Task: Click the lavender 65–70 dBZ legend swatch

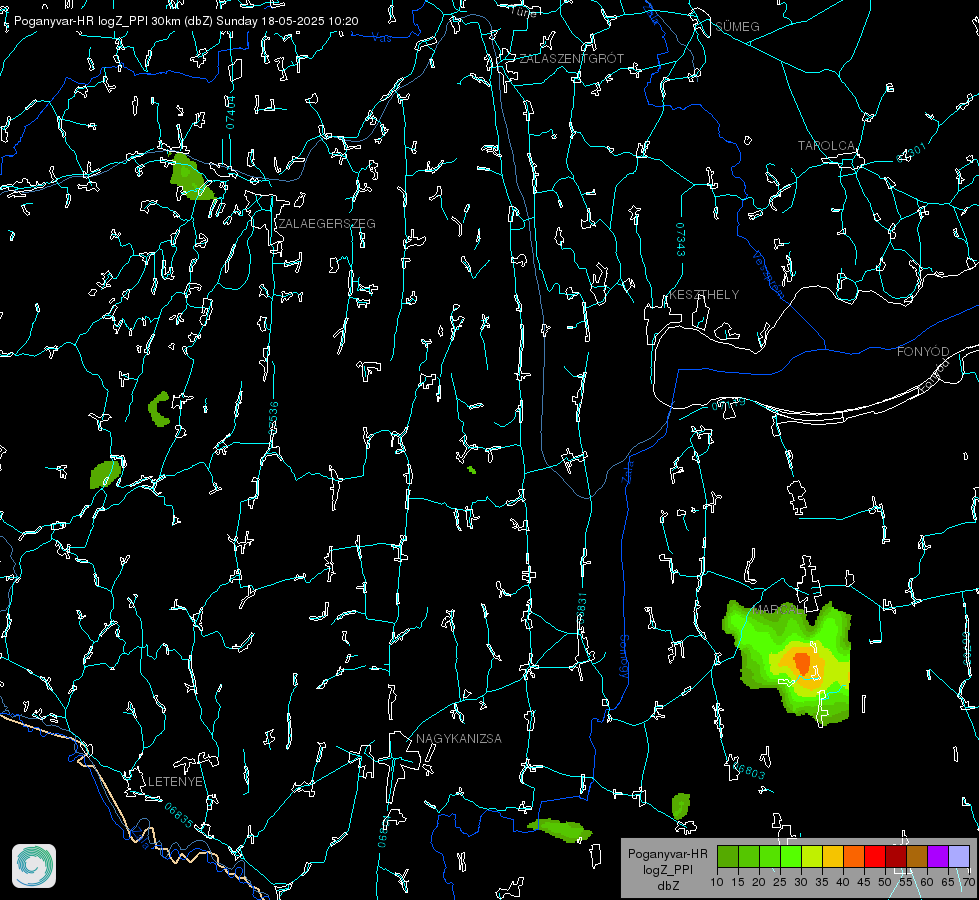Action: pos(959,857)
